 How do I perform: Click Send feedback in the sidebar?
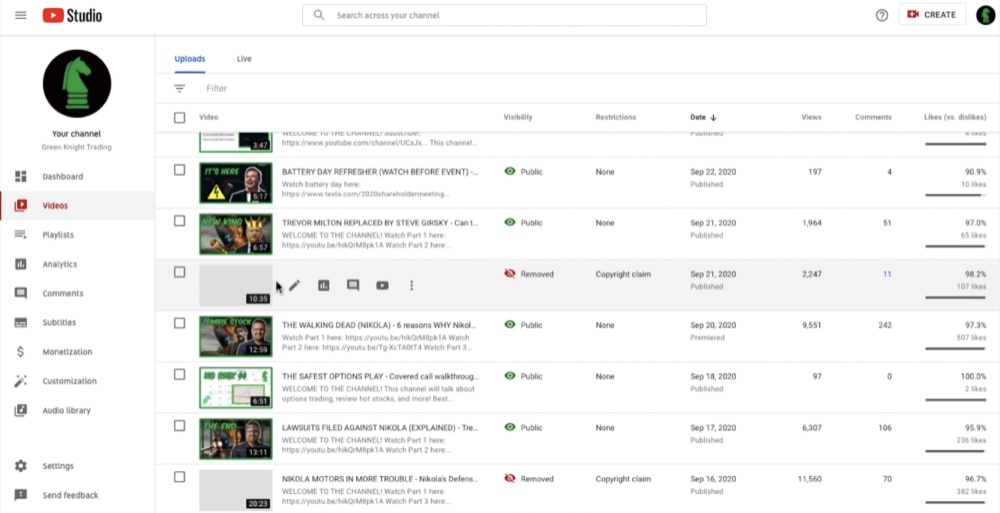pyautogui.click(x=77, y=496)
